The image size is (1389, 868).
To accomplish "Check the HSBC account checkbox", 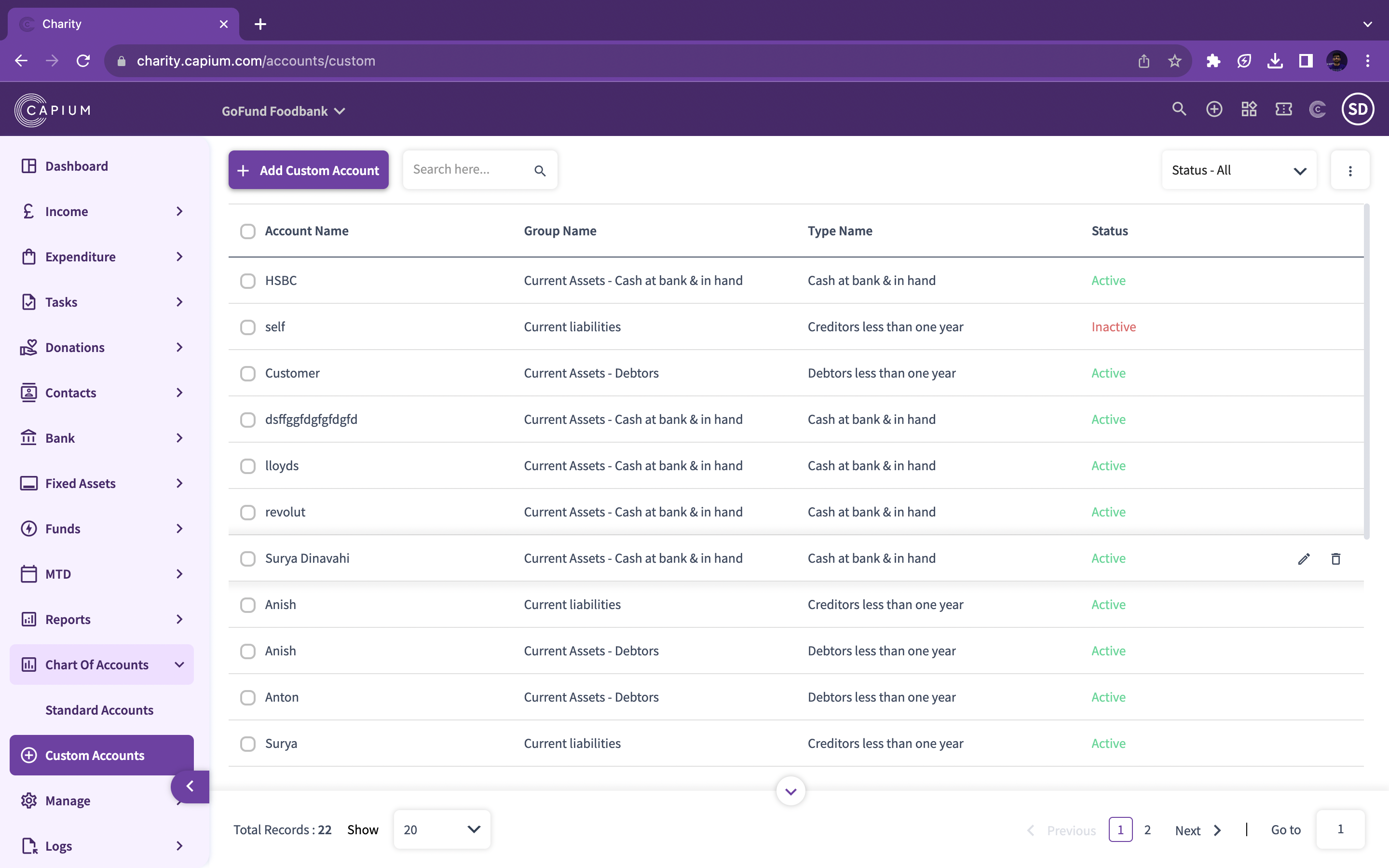I will click(247, 281).
